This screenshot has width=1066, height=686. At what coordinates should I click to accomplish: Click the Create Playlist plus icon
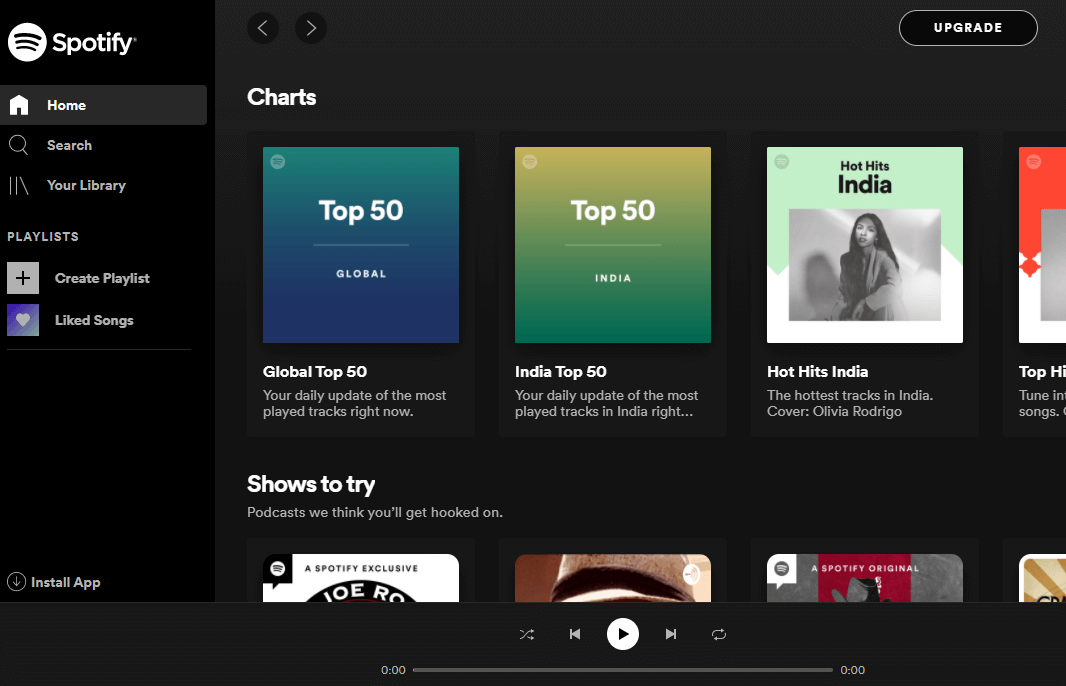pos(23,278)
